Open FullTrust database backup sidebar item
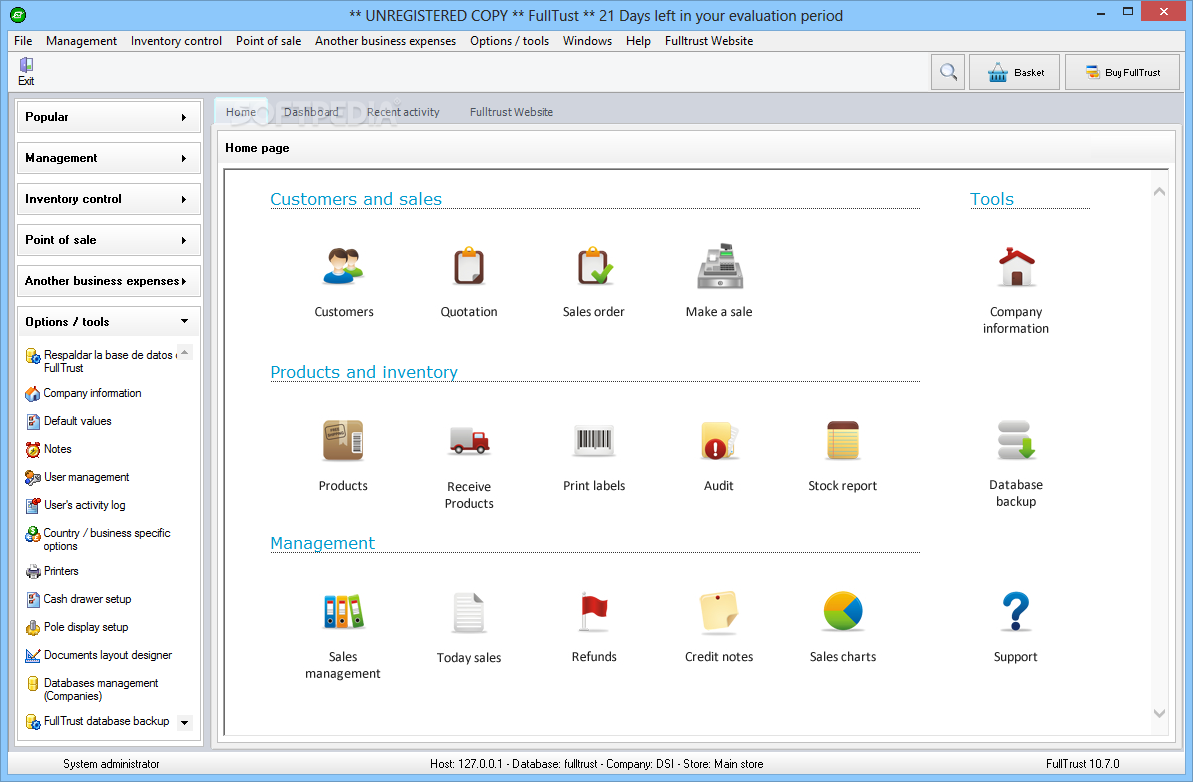The image size is (1193, 782). (97, 720)
